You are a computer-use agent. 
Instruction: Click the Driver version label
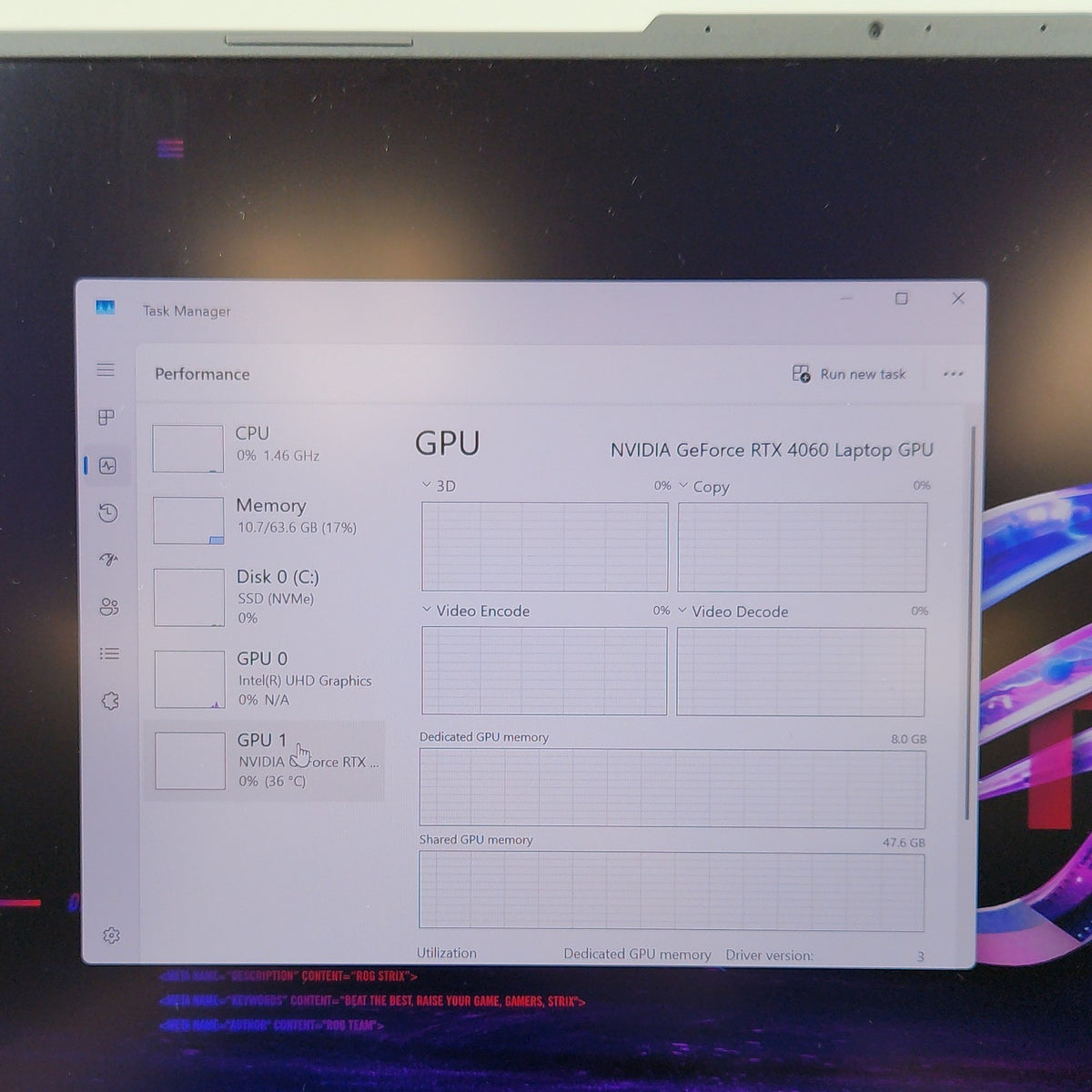(x=769, y=955)
